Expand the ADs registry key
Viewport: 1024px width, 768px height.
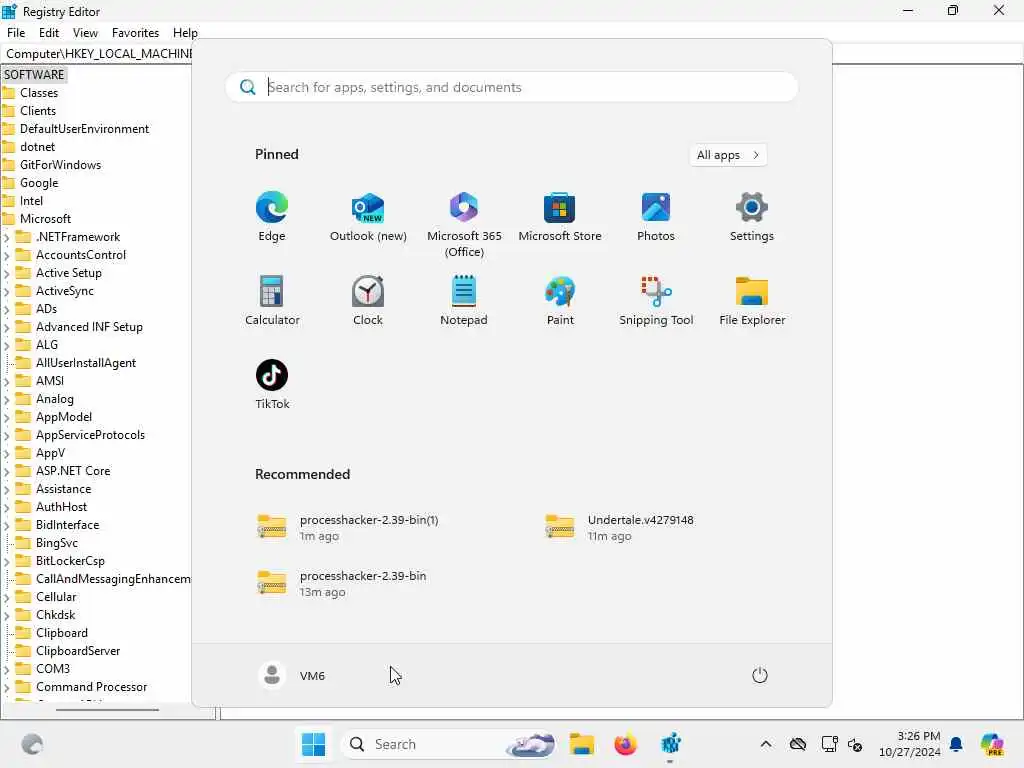(7, 309)
